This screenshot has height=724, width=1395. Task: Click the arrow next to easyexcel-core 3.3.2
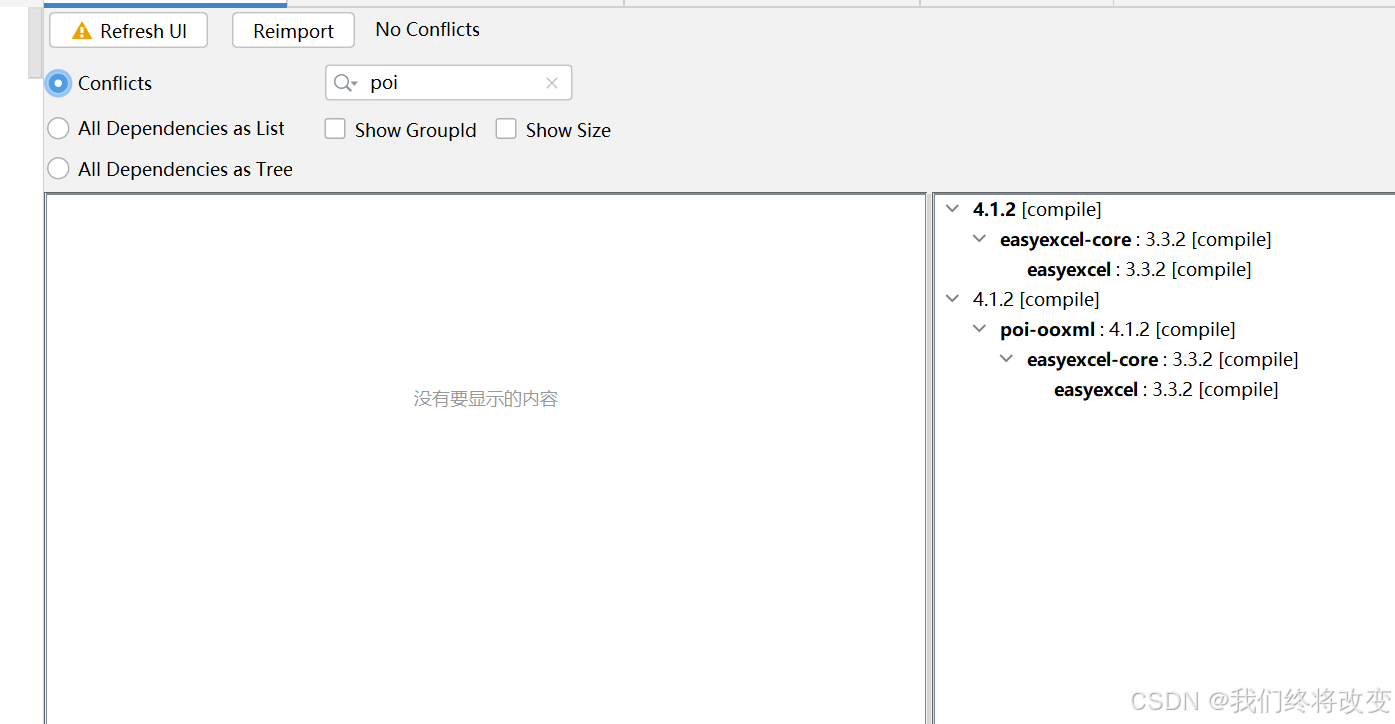(979, 238)
